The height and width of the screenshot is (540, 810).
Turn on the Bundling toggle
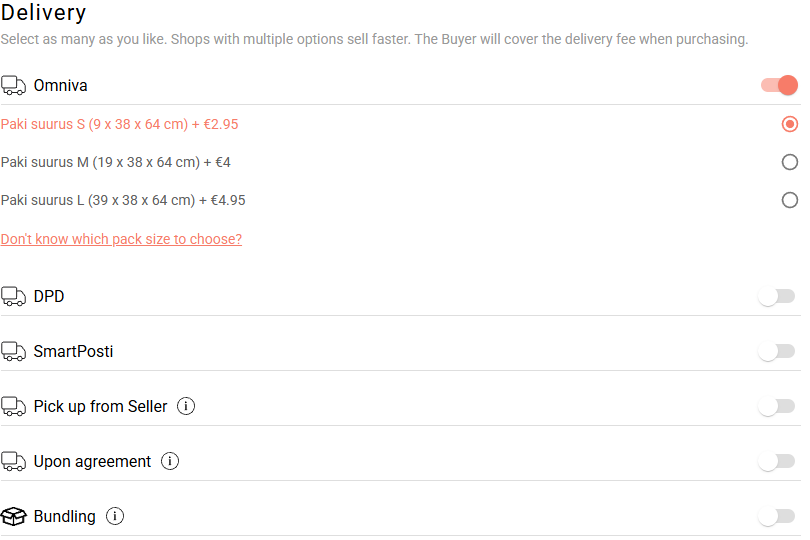[777, 516]
